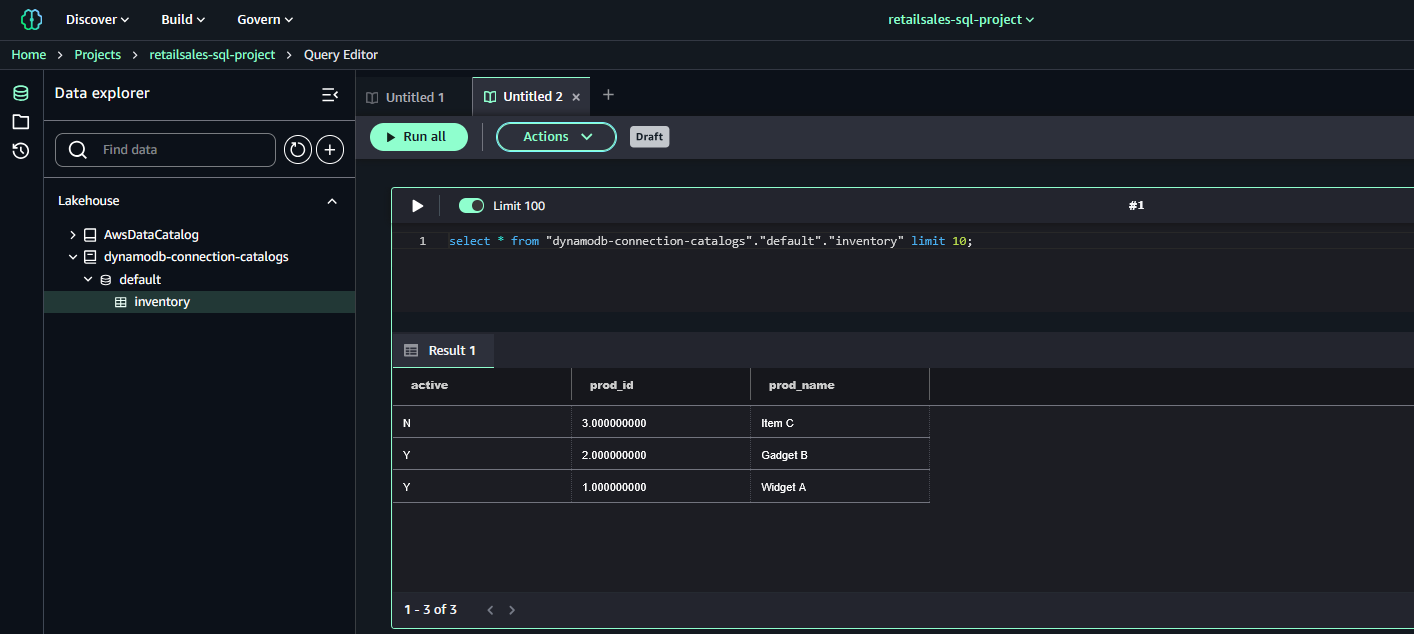
Task: Open the Files folder sidebar icon
Action: (x=20, y=122)
